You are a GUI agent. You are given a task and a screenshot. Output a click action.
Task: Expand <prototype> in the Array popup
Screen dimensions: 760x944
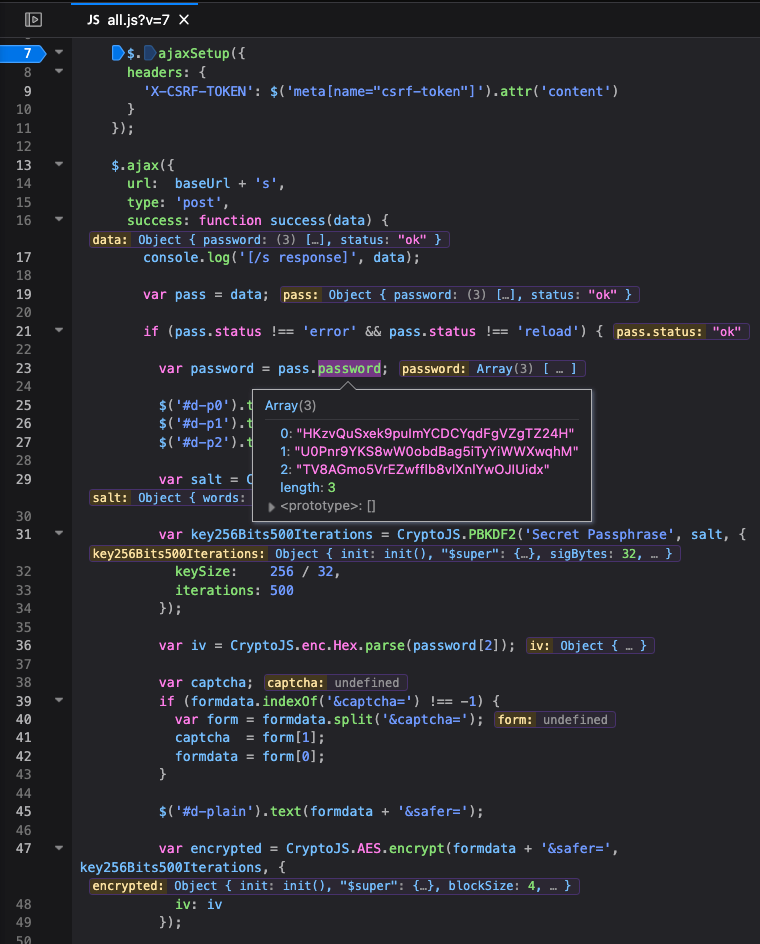(272, 506)
